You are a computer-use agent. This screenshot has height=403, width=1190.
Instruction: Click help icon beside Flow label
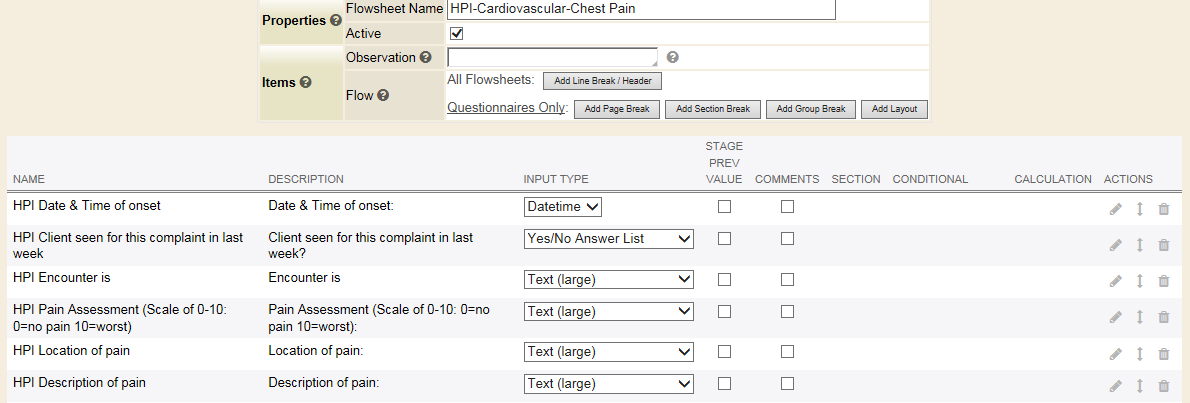(x=383, y=95)
